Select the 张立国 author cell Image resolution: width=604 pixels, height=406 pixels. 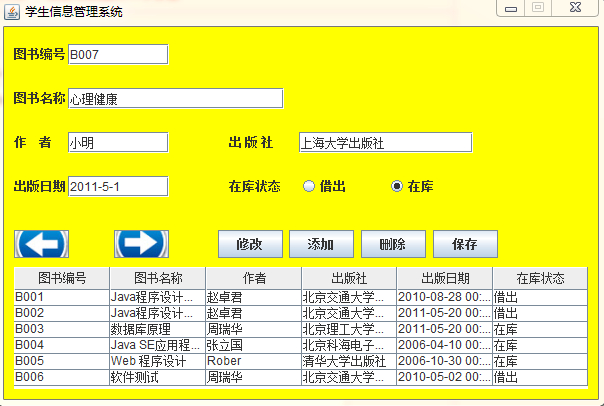coord(253,345)
